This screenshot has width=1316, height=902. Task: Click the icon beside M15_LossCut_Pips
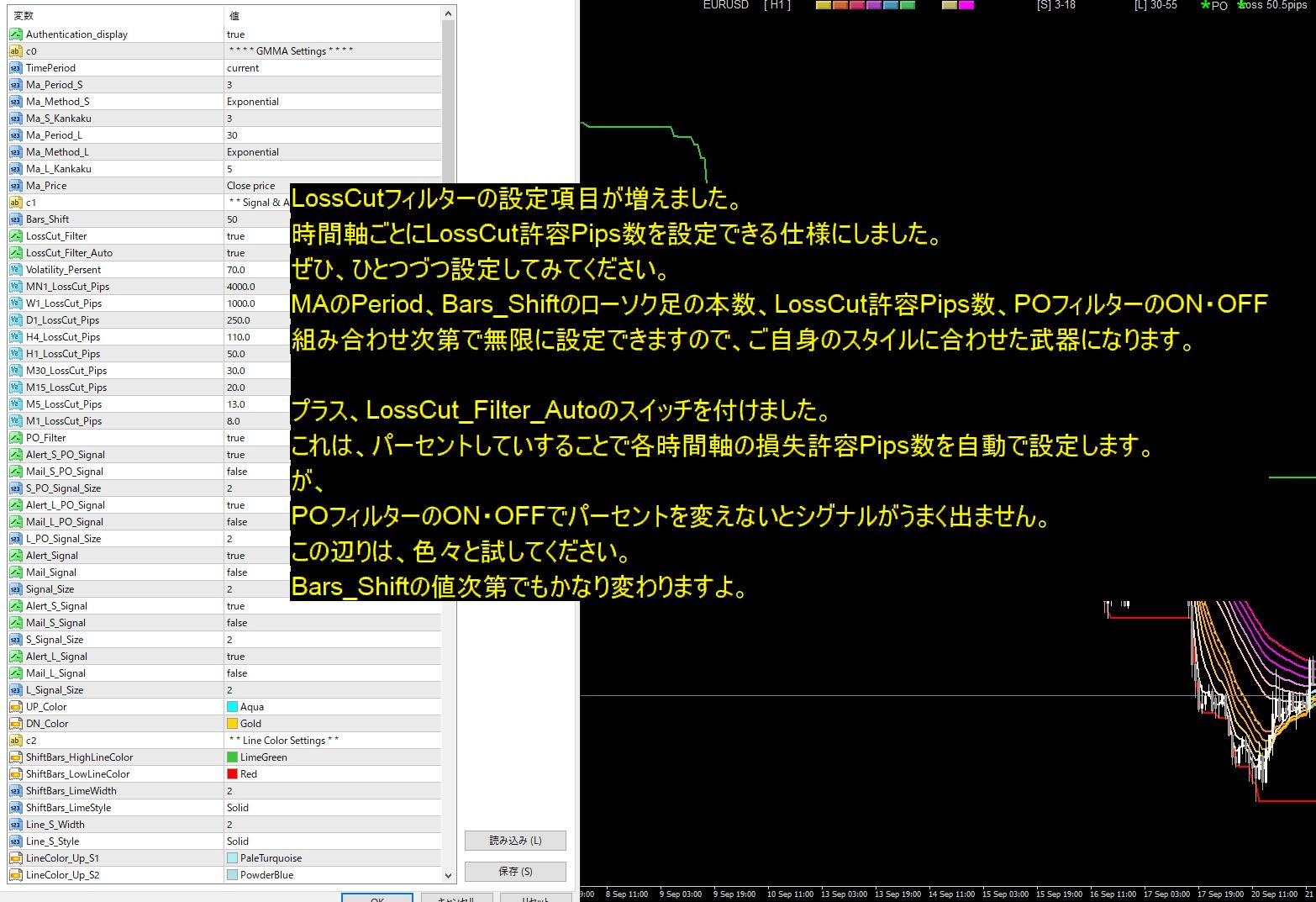(x=15, y=388)
